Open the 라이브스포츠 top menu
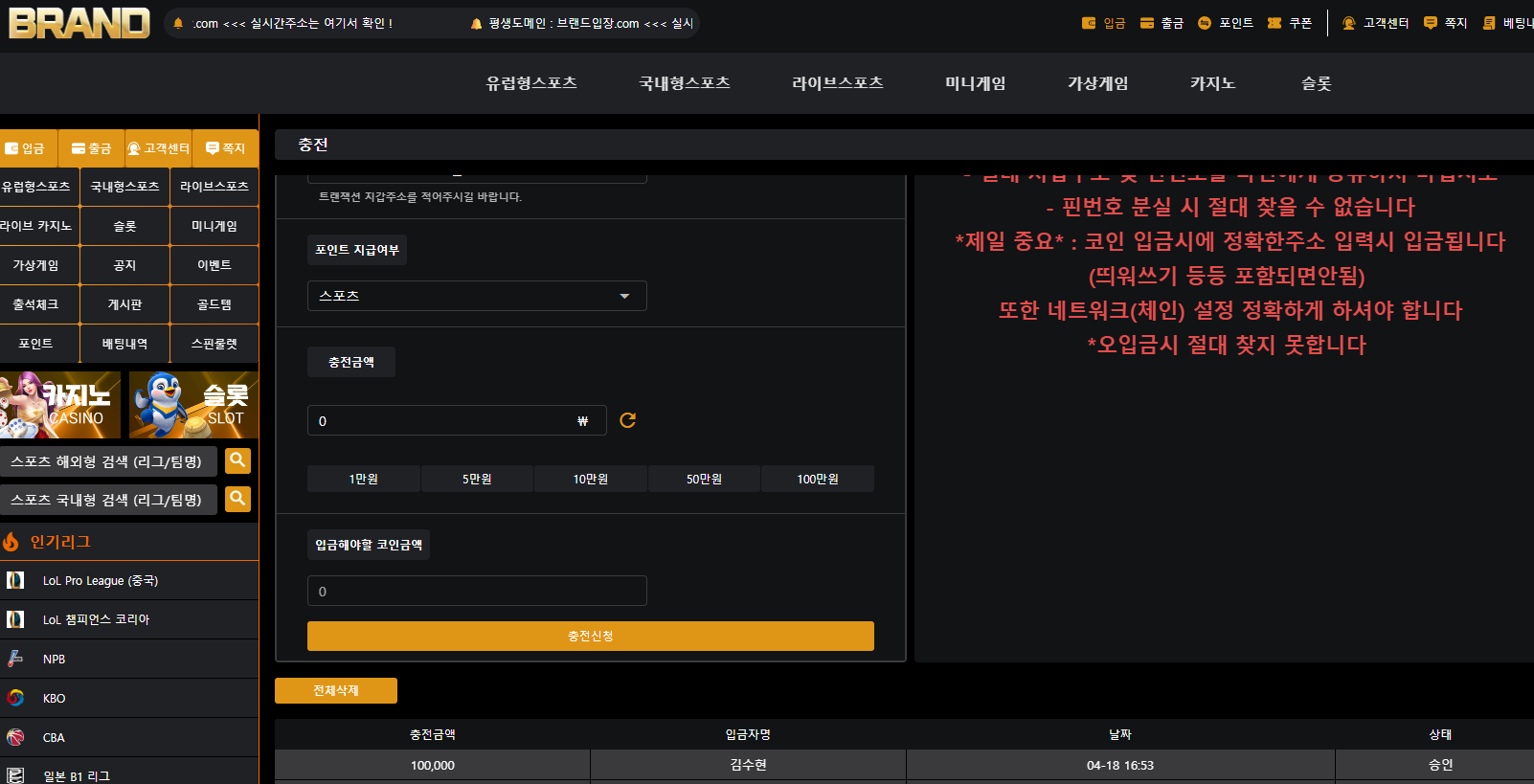Image resolution: width=1534 pixels, height=784 pixels. (838, 83)
